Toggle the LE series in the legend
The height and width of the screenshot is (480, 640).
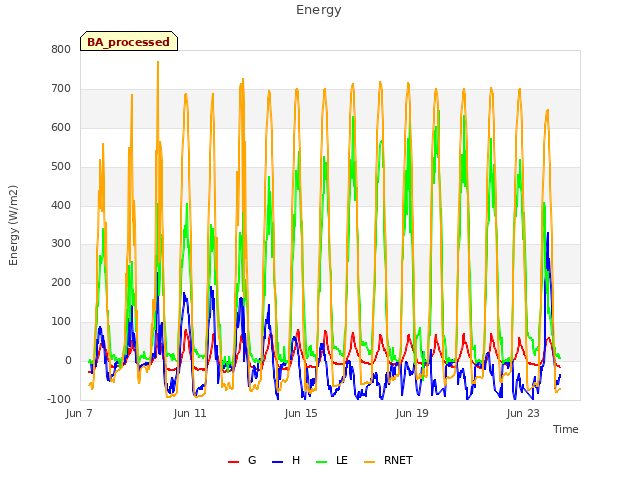coord(332,460)
